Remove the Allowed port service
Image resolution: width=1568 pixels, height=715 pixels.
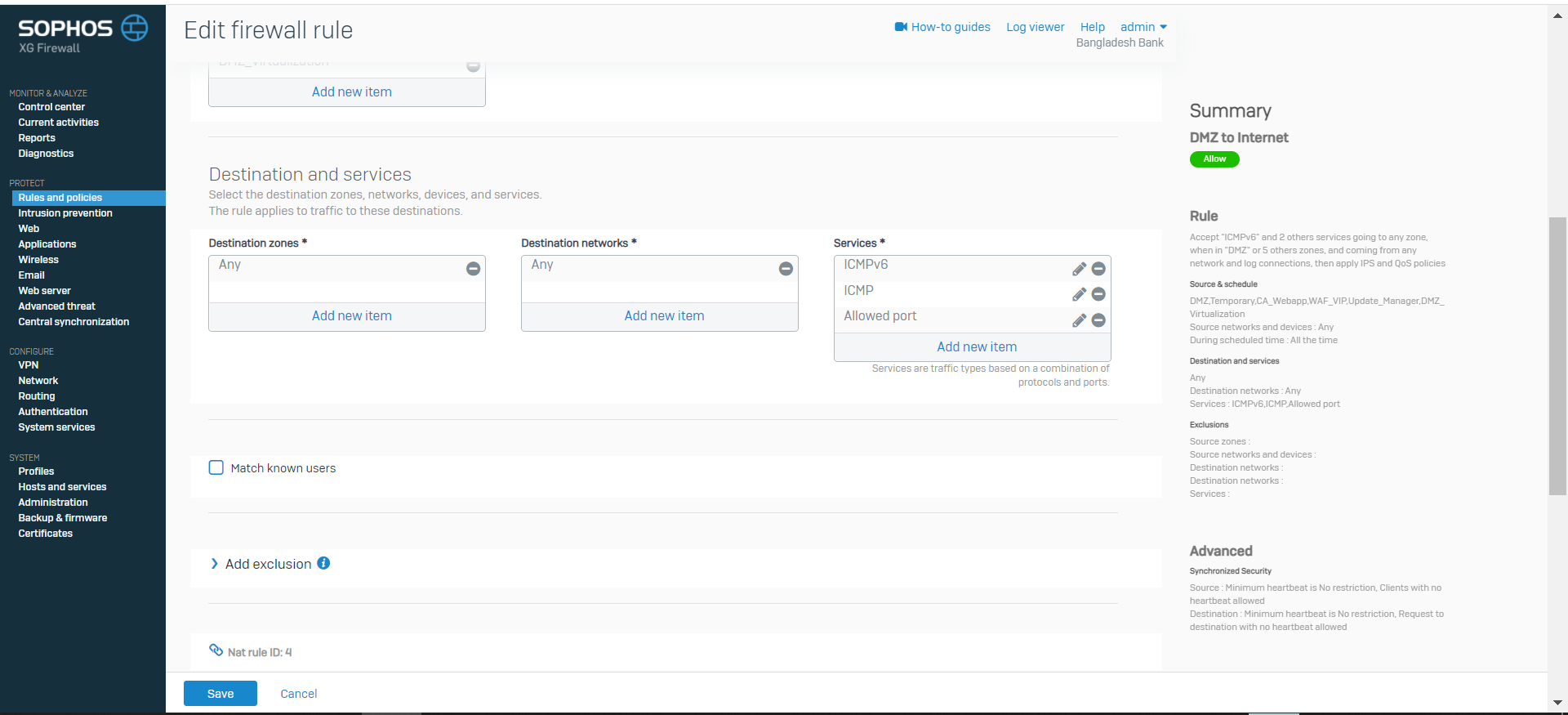[1098, 320]
